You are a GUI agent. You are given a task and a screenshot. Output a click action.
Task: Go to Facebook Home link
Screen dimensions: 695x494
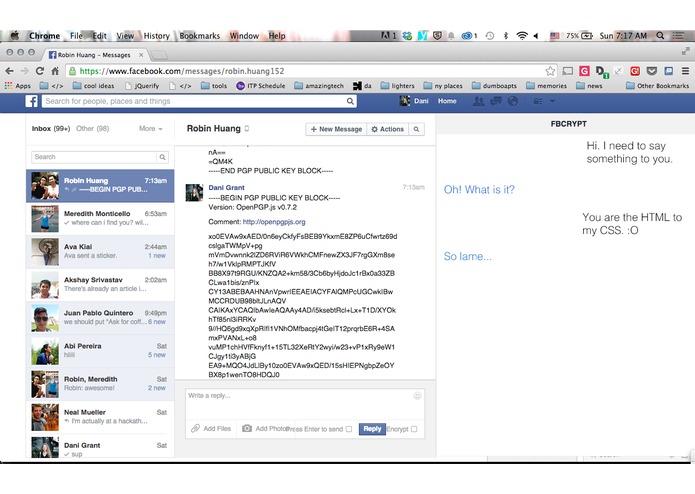(x=447, y=101)
